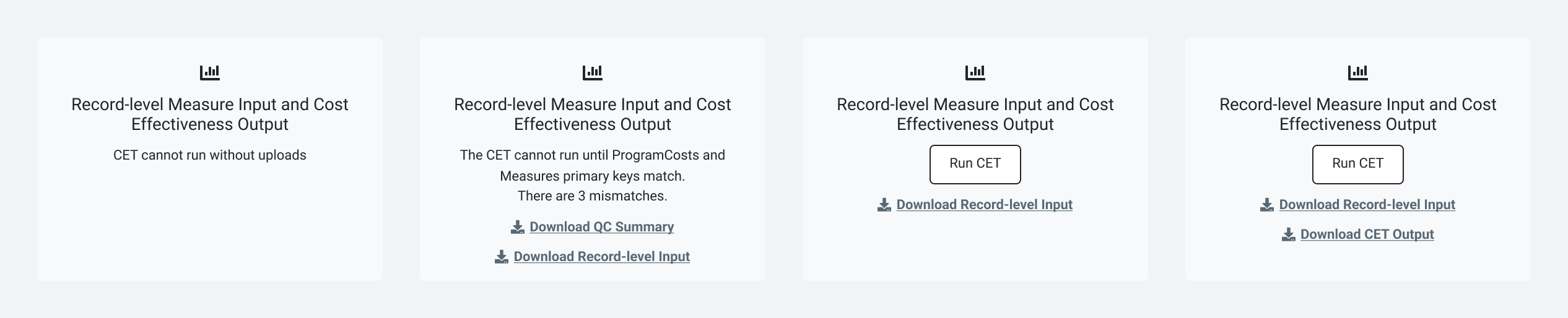Viewport: 1568px width, 318px height.
Task: Run CET in the card with single download link
Action: tap(975, 165)
